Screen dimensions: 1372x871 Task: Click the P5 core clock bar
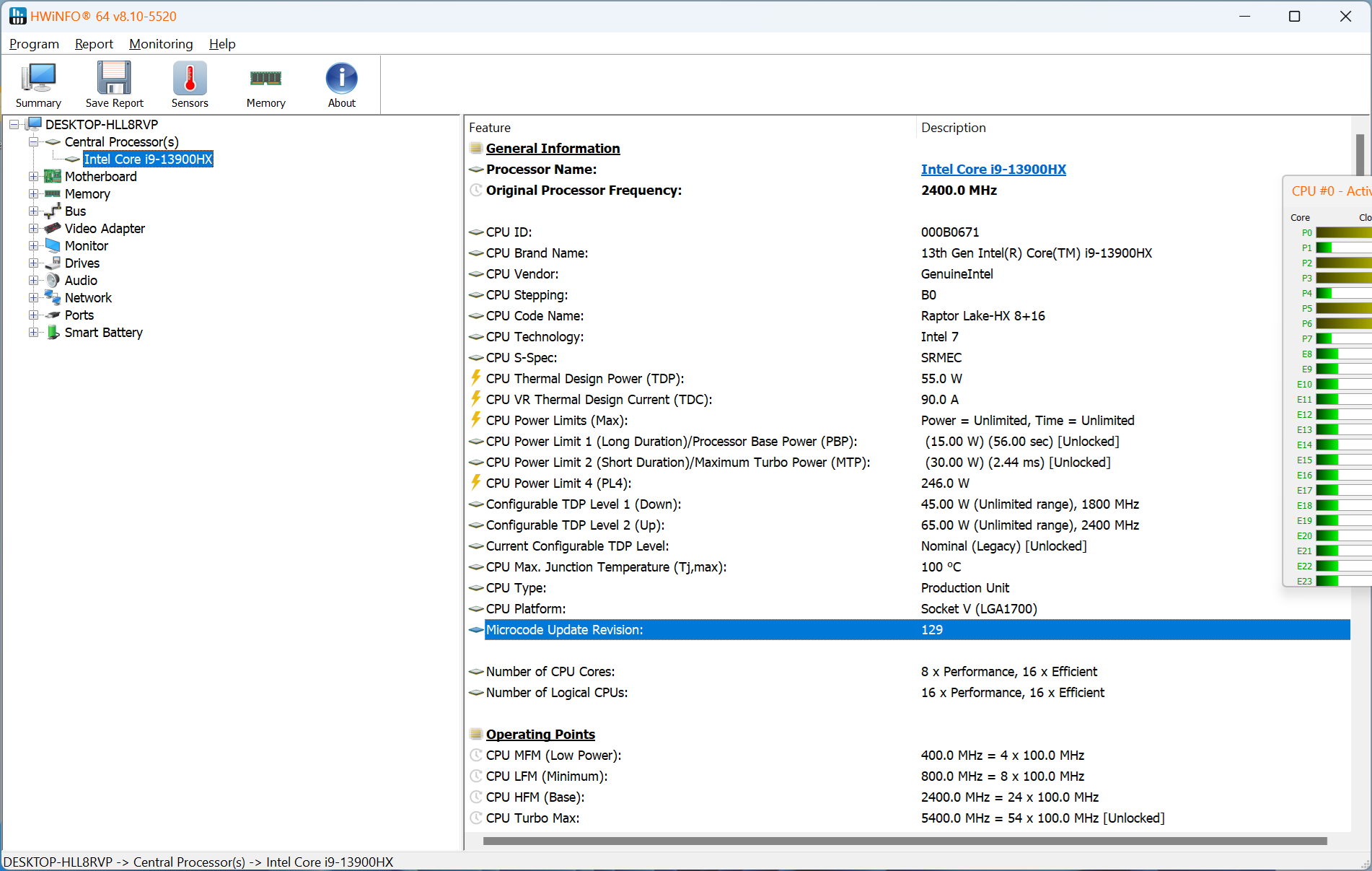coord(1343,308)
